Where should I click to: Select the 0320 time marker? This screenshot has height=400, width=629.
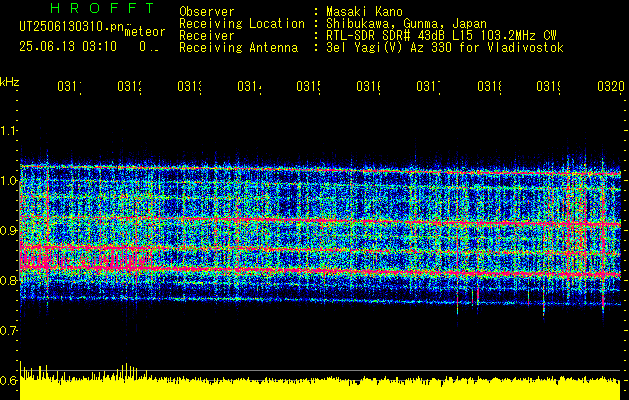611,86
